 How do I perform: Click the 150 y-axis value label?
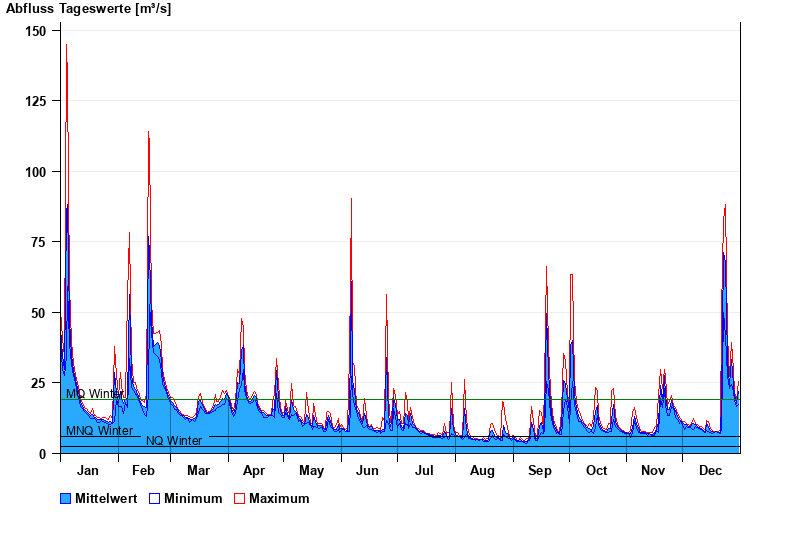[36, 31]
